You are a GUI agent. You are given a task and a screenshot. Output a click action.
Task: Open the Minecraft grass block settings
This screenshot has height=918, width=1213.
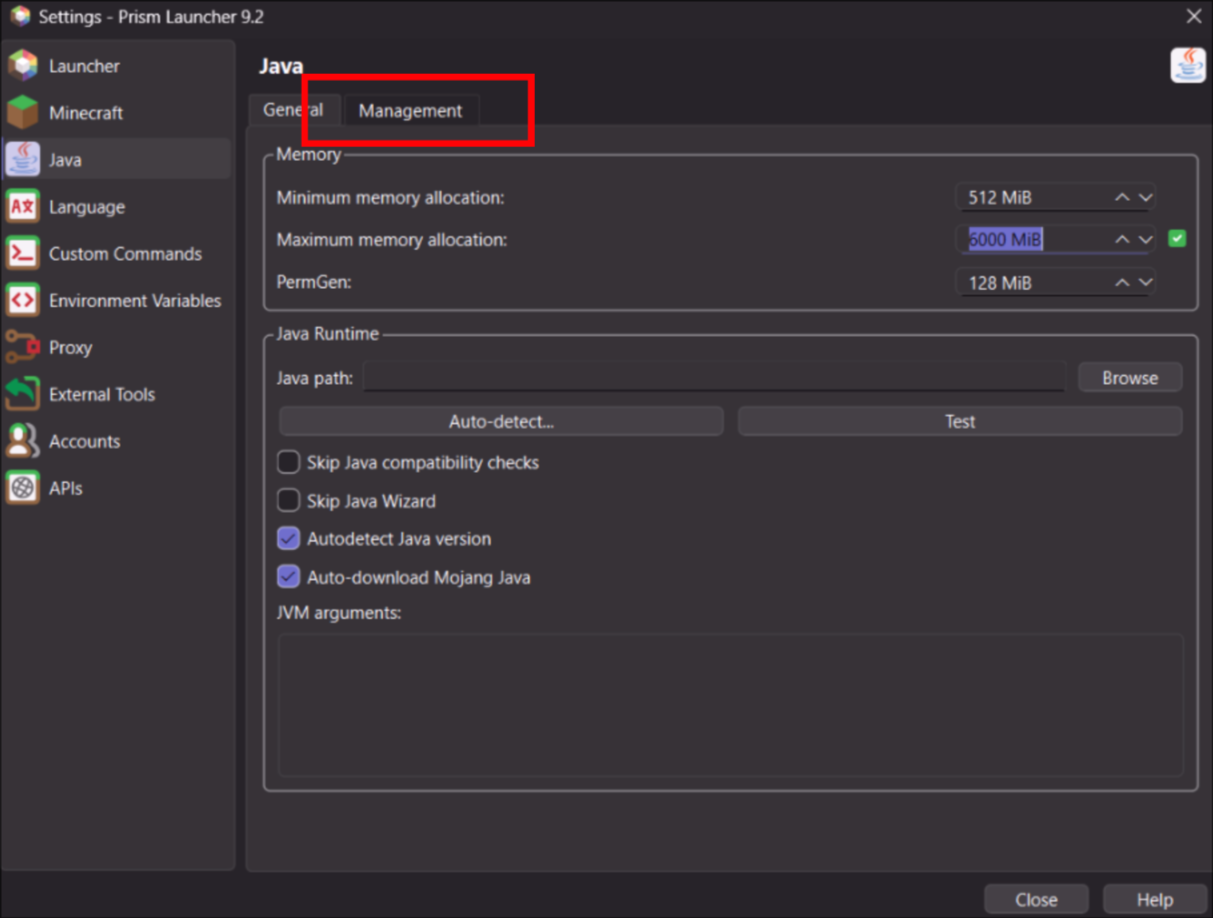(23, 113)
